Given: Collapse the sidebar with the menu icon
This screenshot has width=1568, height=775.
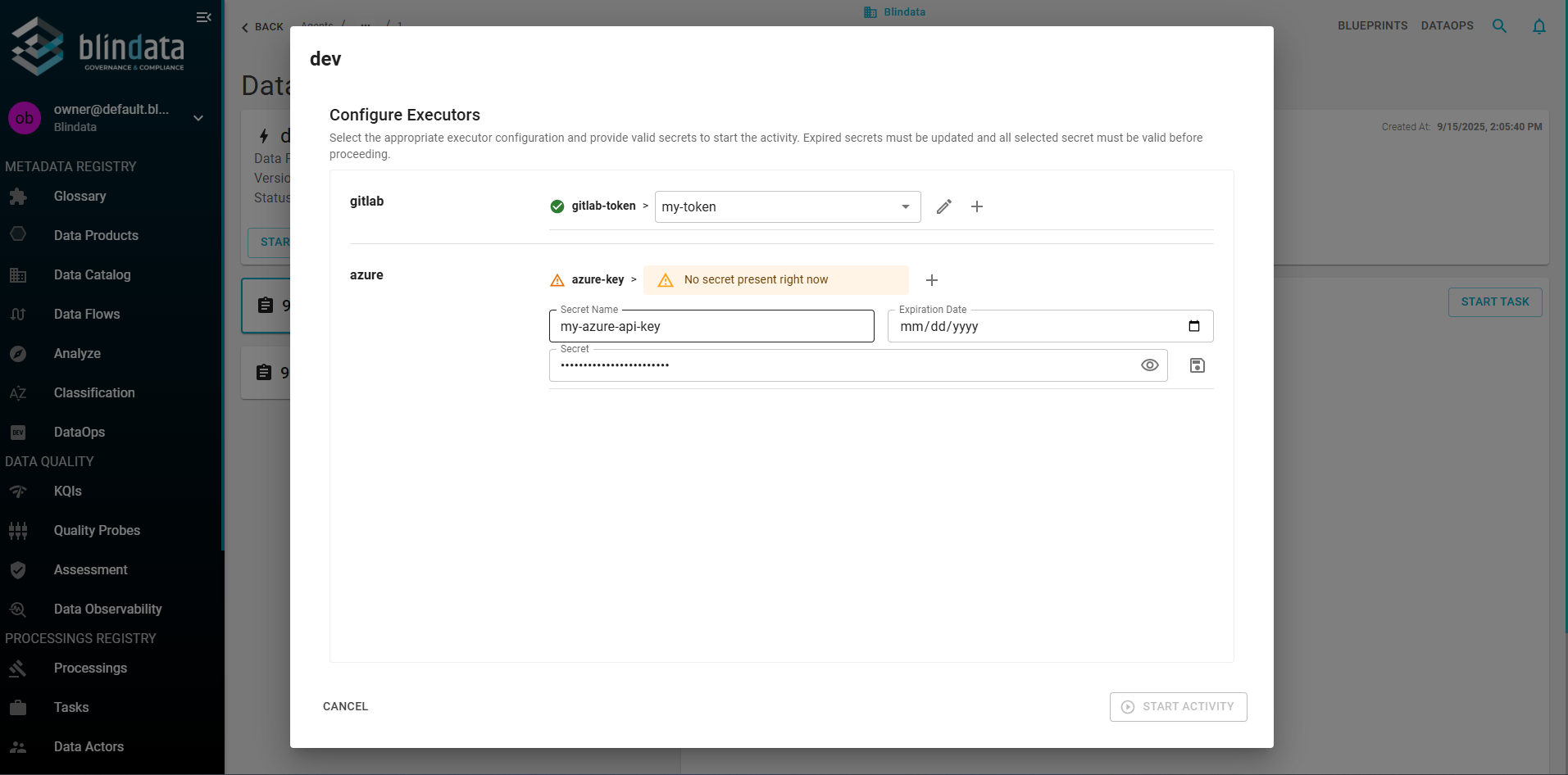Looking at the screenshot, I should (x=203, y=17).
